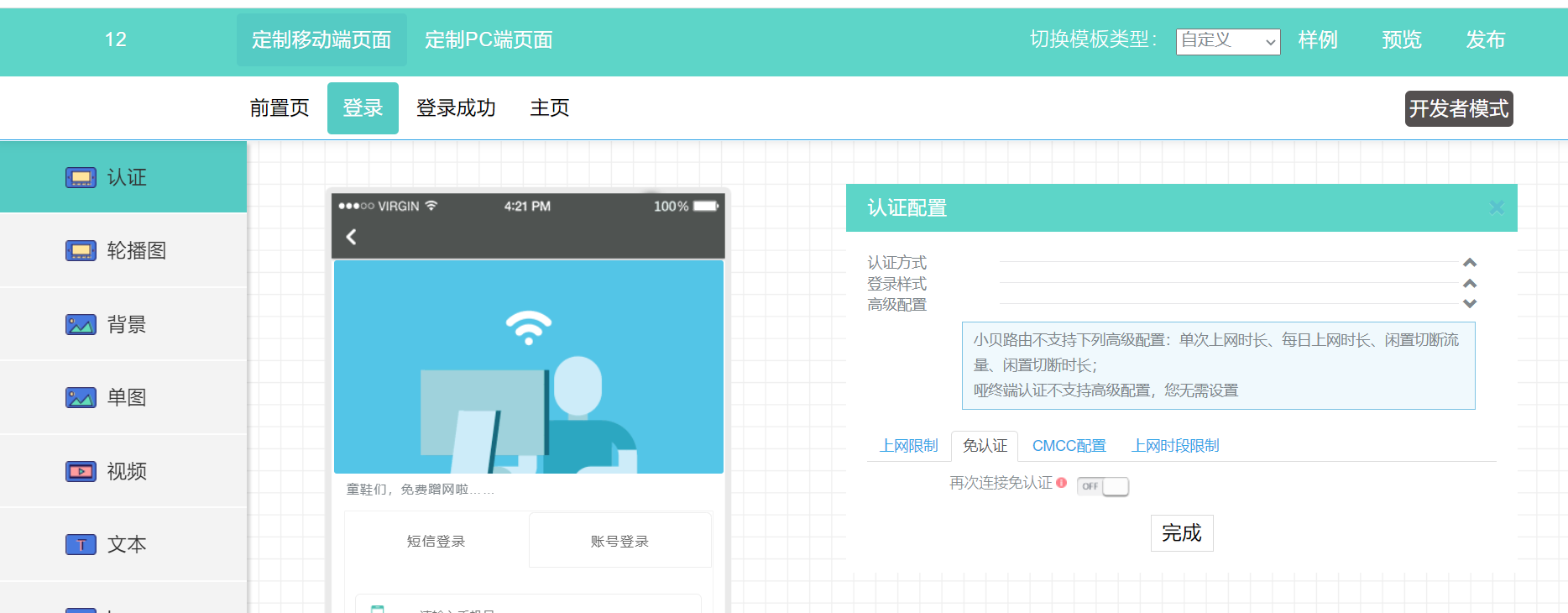Viewport: 1568px width, 613px height.
Task: Click the 预览 preview button
Action: [1402, 39]
